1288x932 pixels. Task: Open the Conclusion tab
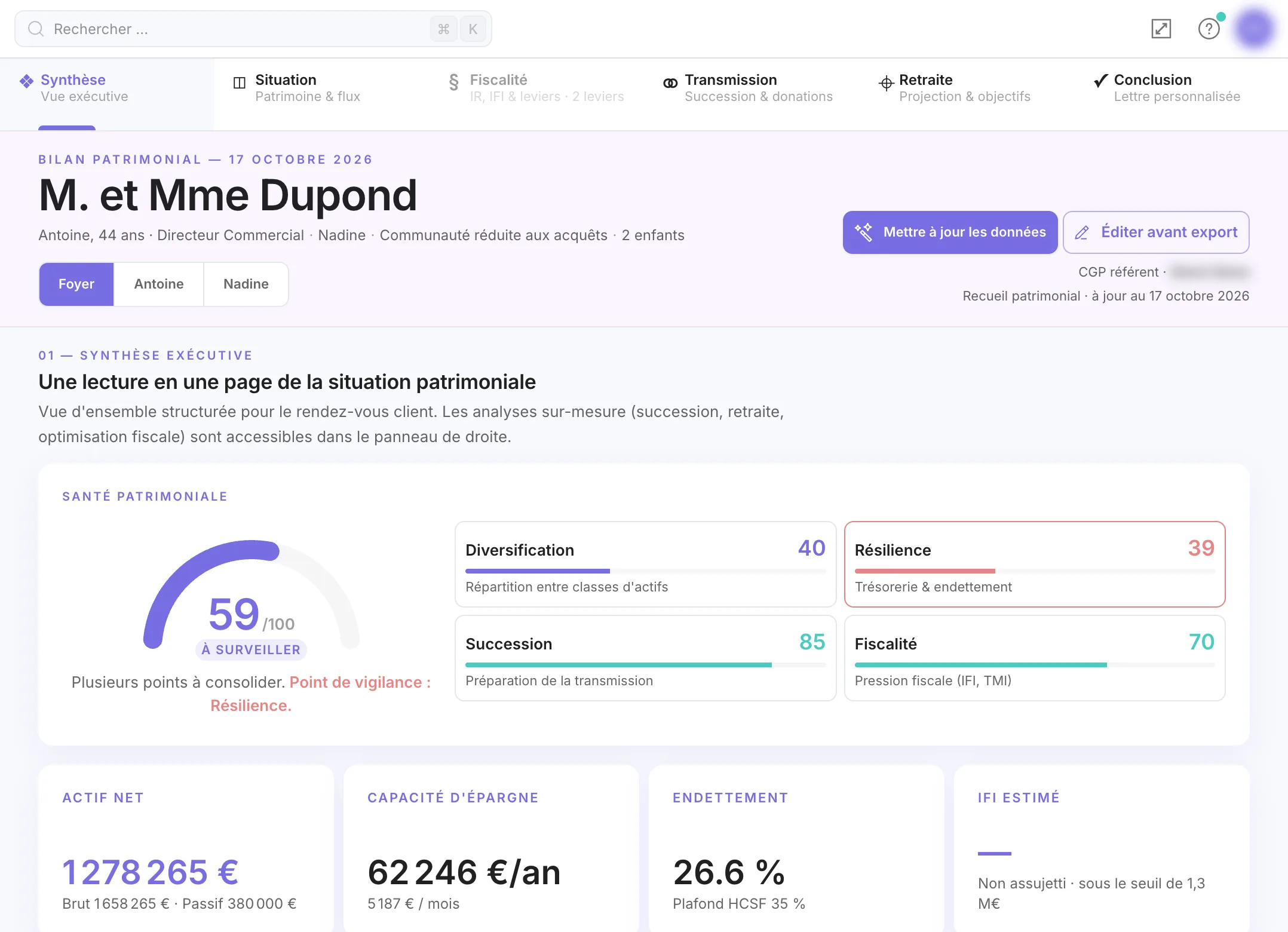click(1180, 94)
